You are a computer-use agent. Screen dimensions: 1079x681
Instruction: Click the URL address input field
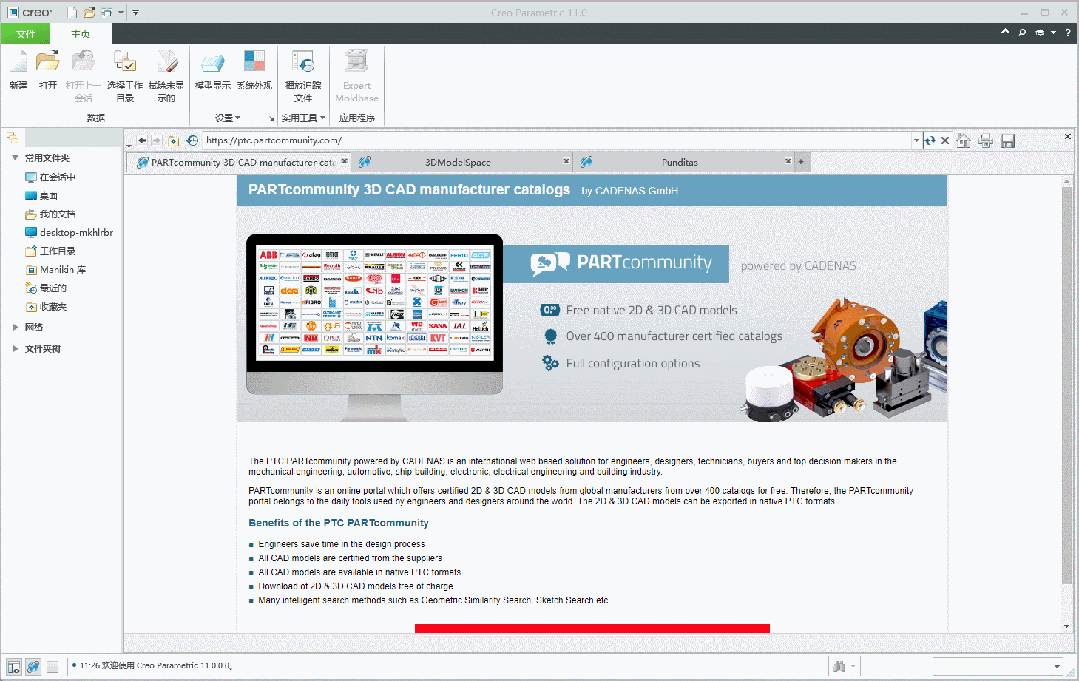[x=557, y=140]
